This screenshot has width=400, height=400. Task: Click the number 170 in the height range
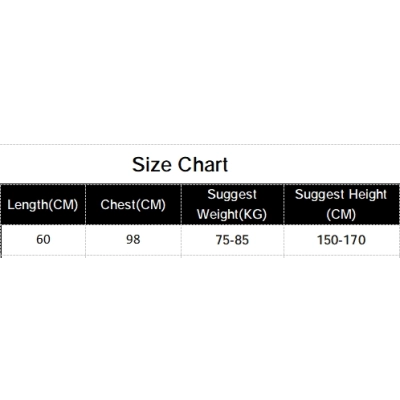pyautogui.click(x=354, y=240)
